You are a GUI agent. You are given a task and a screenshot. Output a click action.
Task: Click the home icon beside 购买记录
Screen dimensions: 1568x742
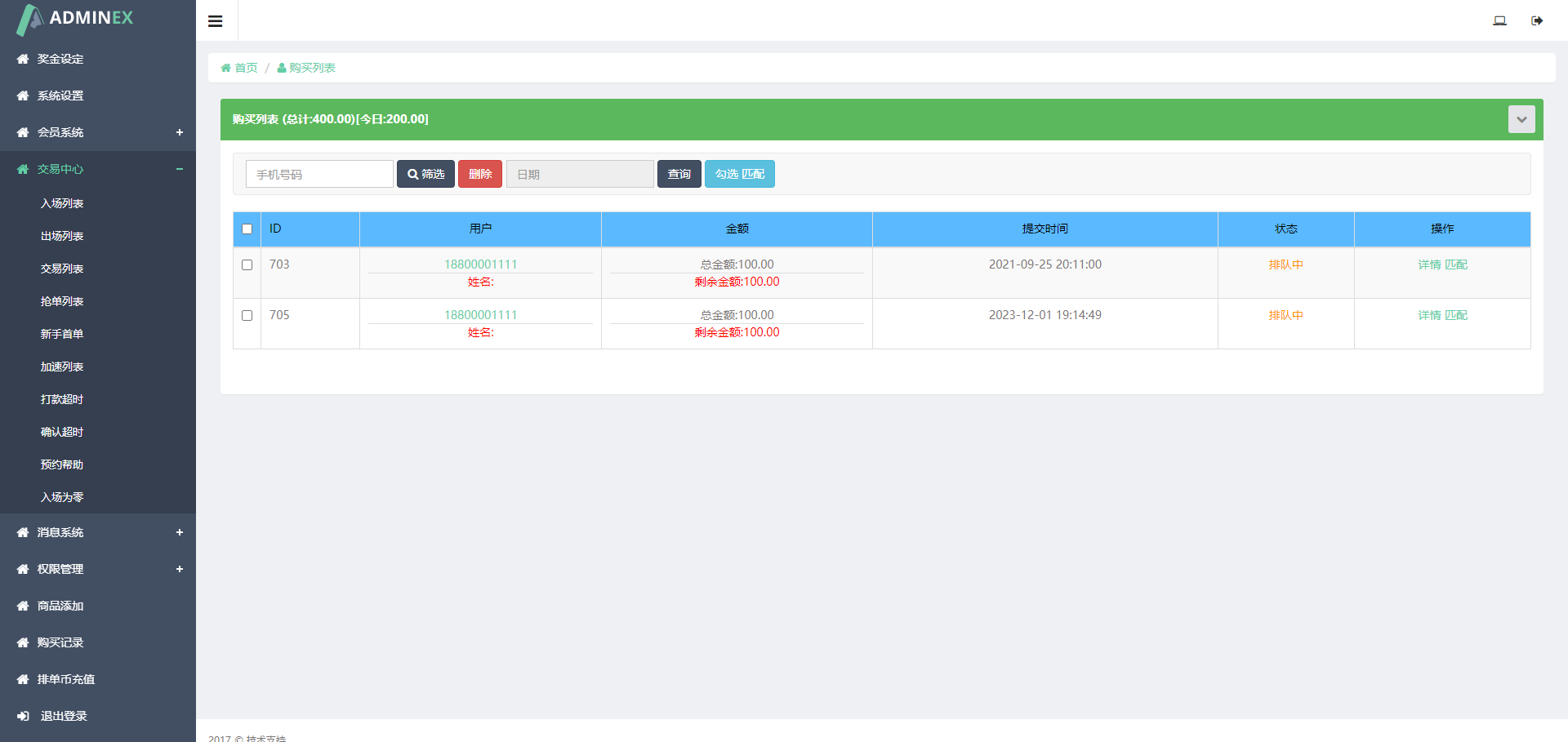(23, 642)
